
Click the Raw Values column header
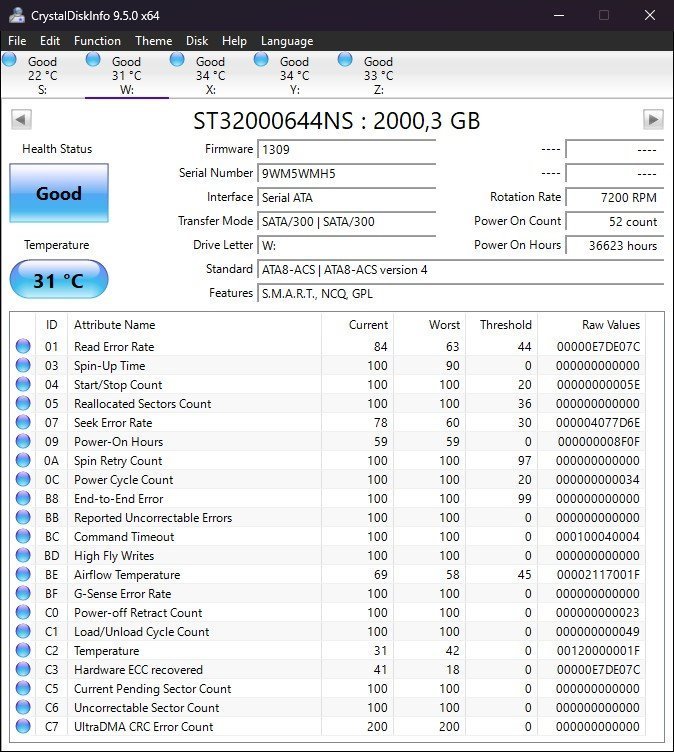tap(610, 325)
